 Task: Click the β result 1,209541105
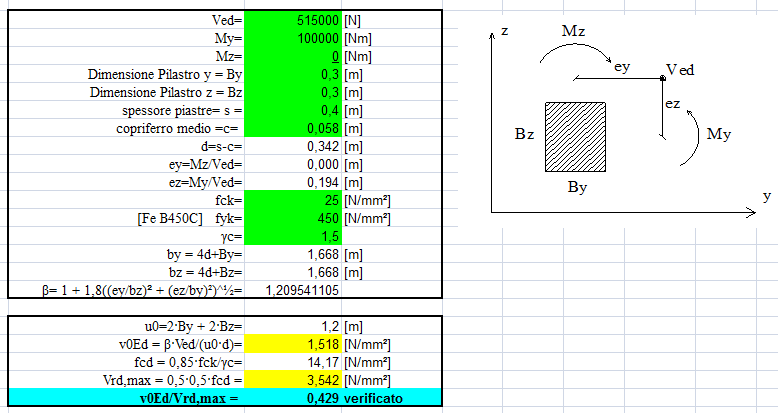pos(293,290)
